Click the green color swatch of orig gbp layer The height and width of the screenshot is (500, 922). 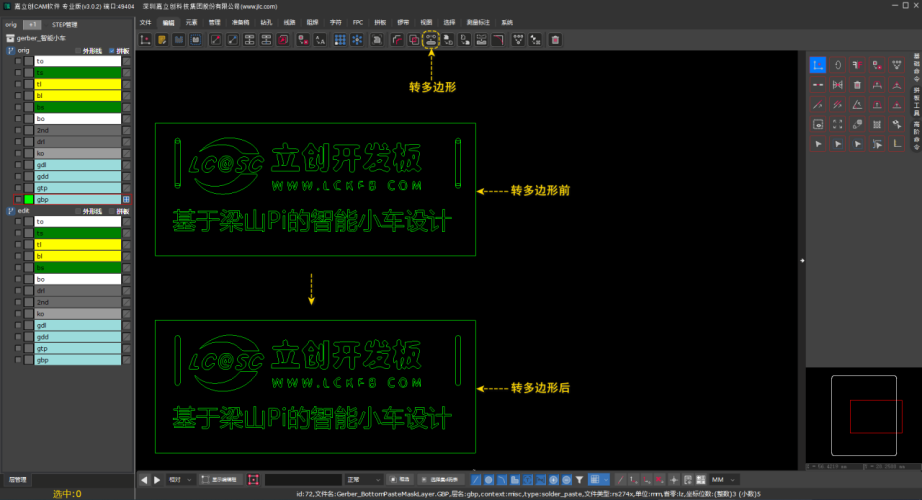click(x=29, y=200)
